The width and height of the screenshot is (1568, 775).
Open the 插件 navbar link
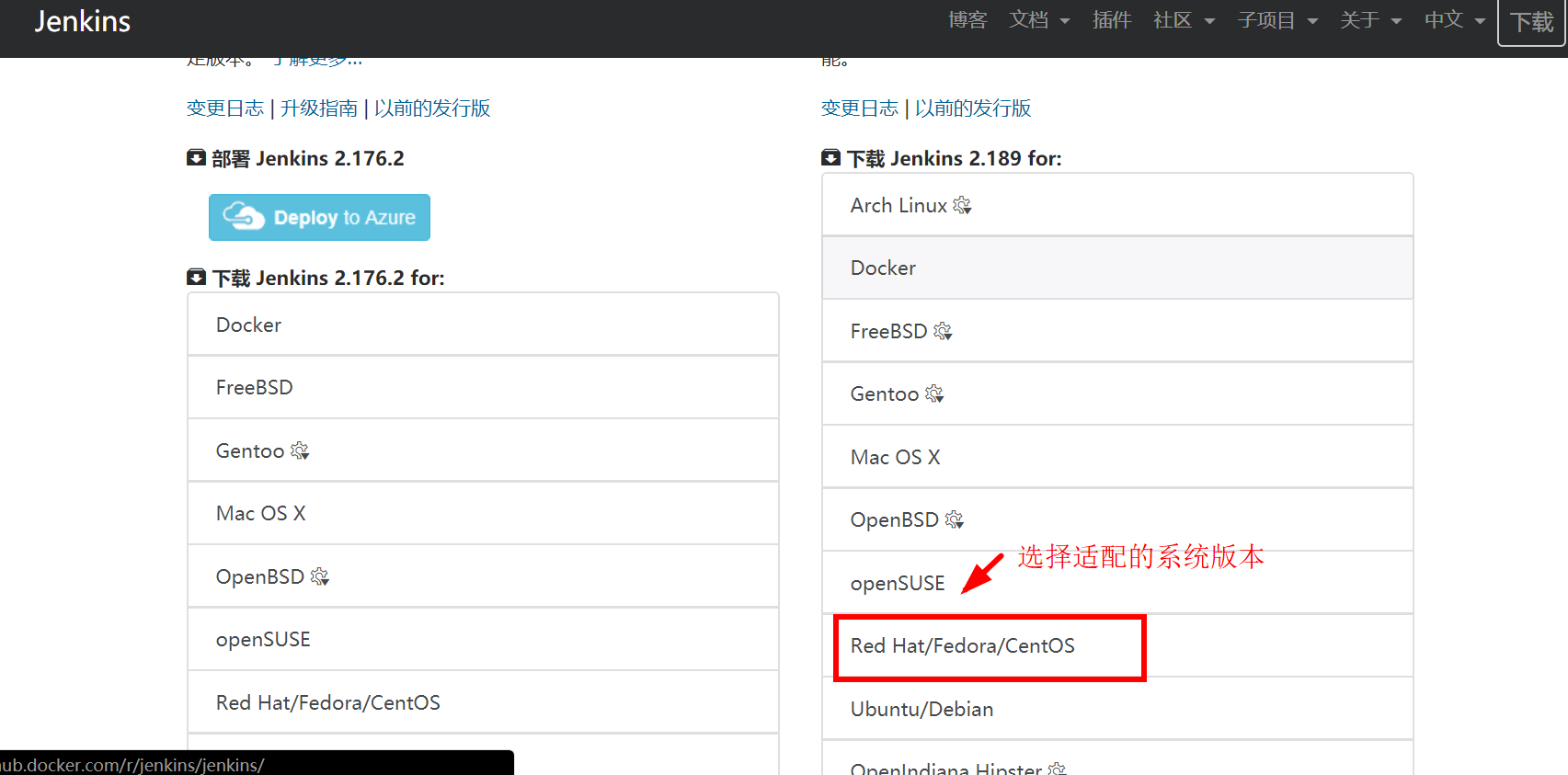click(x=1112, y=20)
